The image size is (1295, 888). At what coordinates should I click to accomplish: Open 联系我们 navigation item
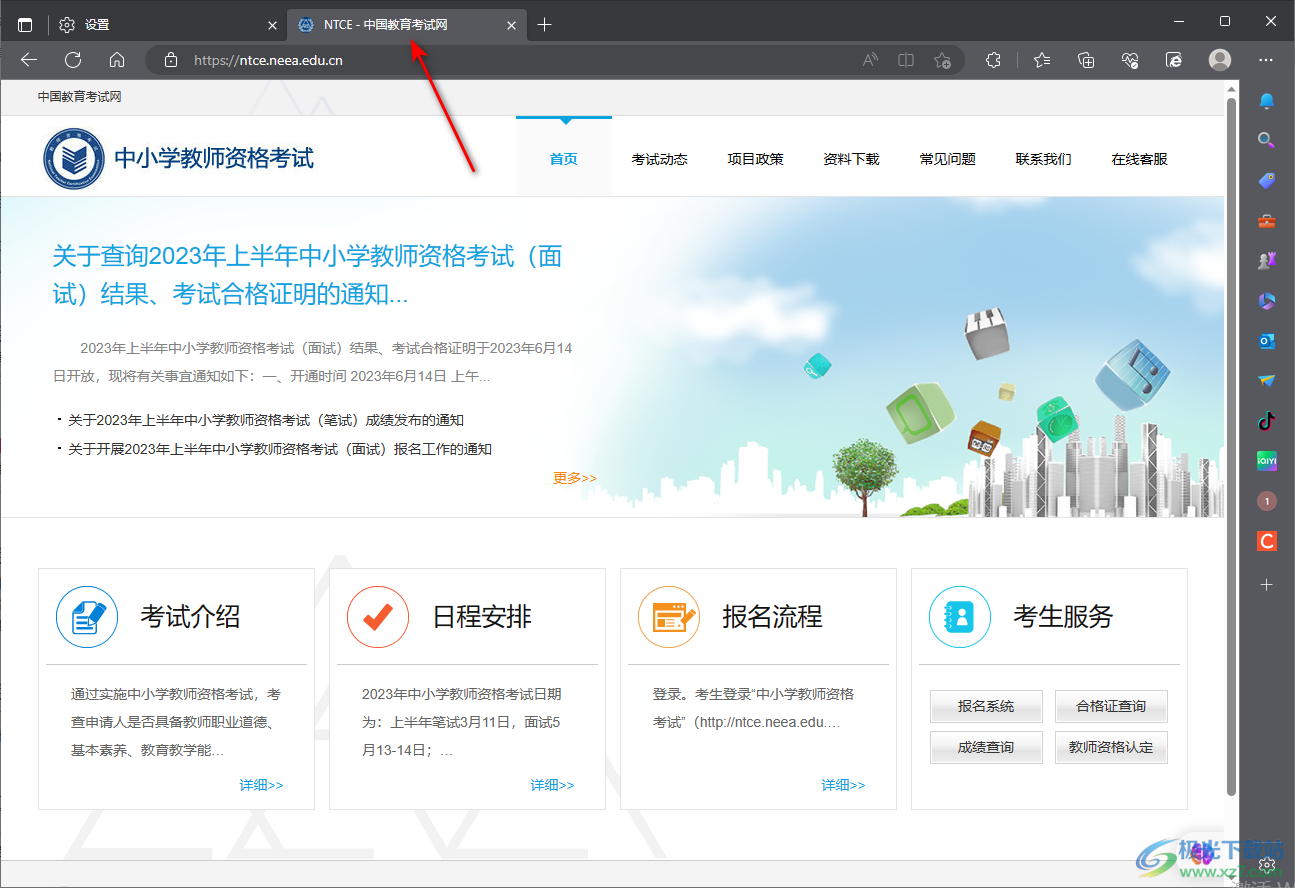[x=1044, y=159]
